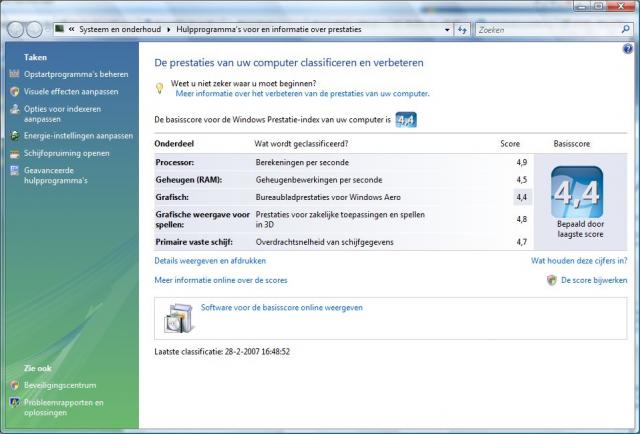
Task: Click the large 4,4 Basisscore badge
Action: pyautogui.click(x=577, y=192)
